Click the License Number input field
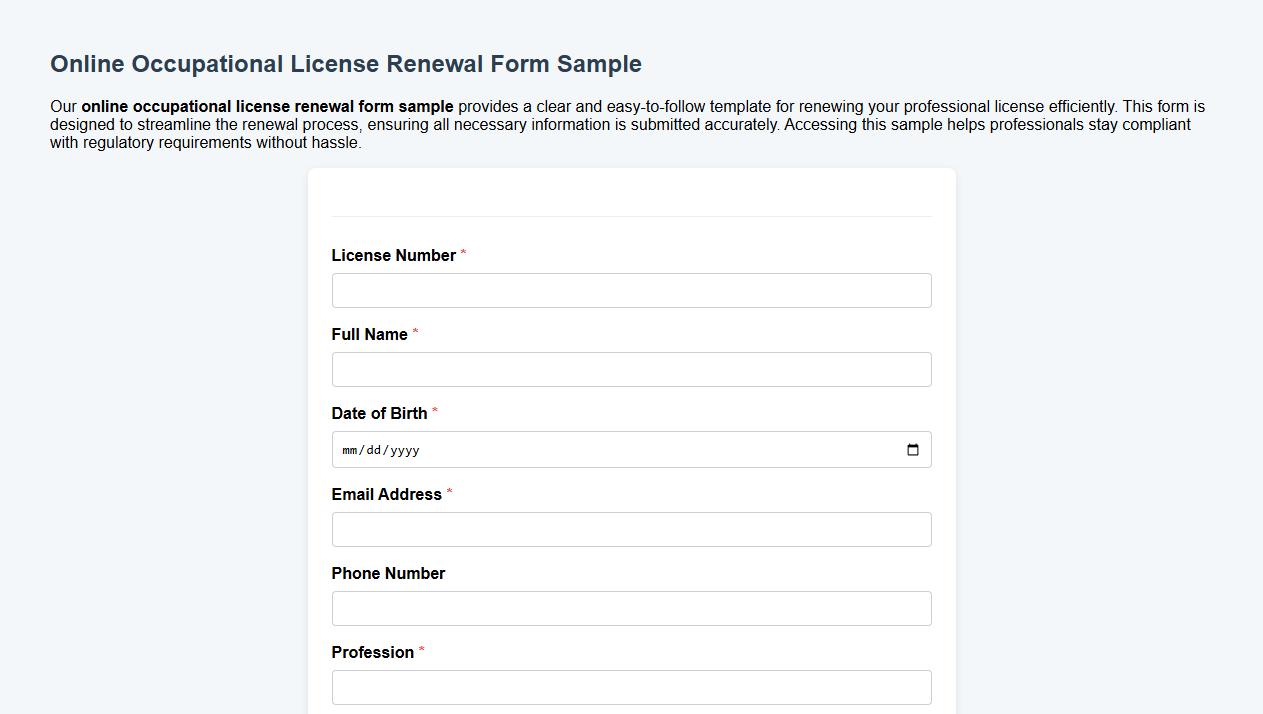This screenshot has width=1263, height=714. [x=631, y=290]
